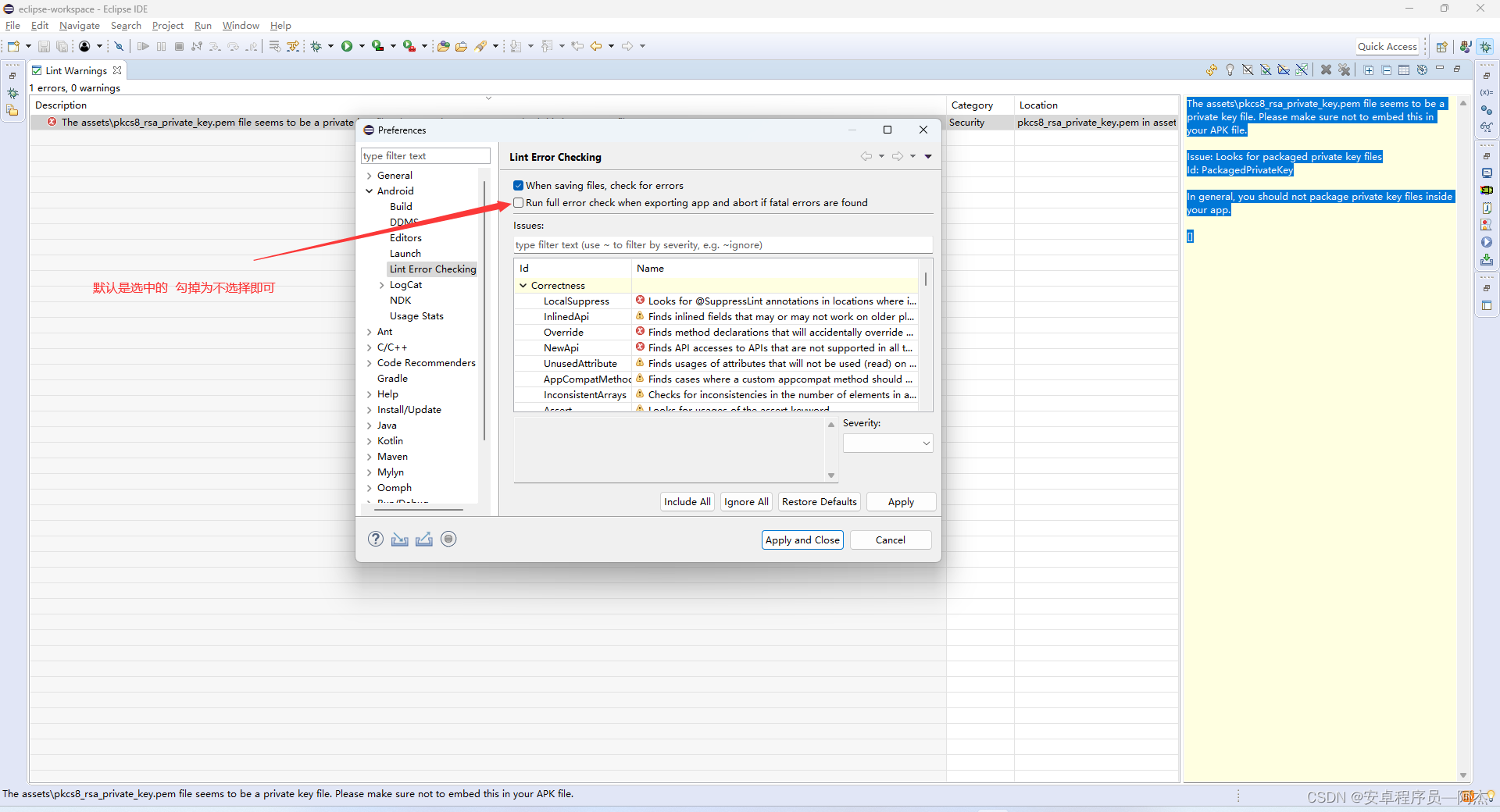Open the Severity dropdown
1500x812 pixels.
(887, 443)
